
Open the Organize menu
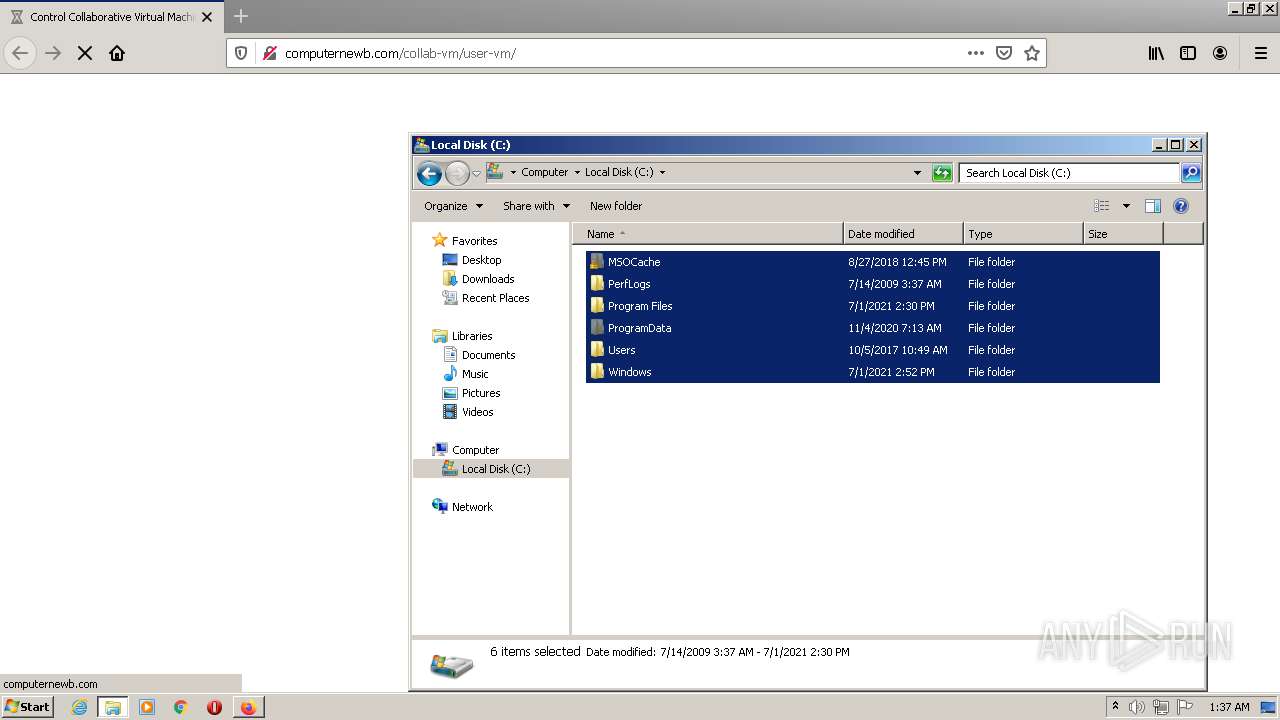(x=453, y=206)
